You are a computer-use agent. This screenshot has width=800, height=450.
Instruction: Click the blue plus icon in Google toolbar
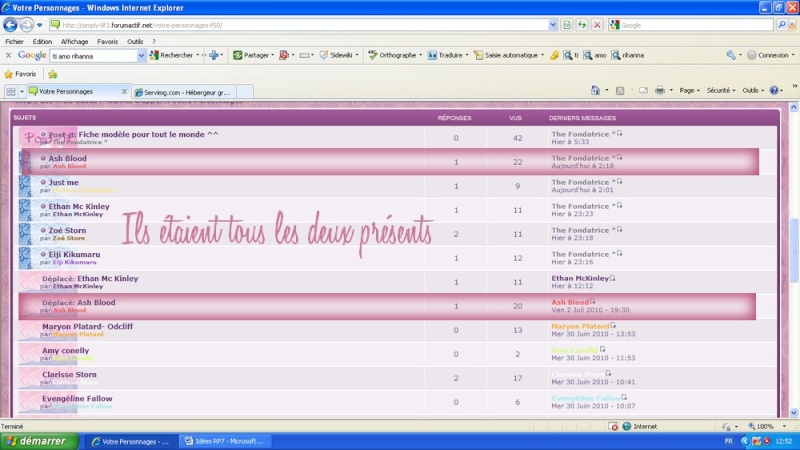[x=213, y=55]
